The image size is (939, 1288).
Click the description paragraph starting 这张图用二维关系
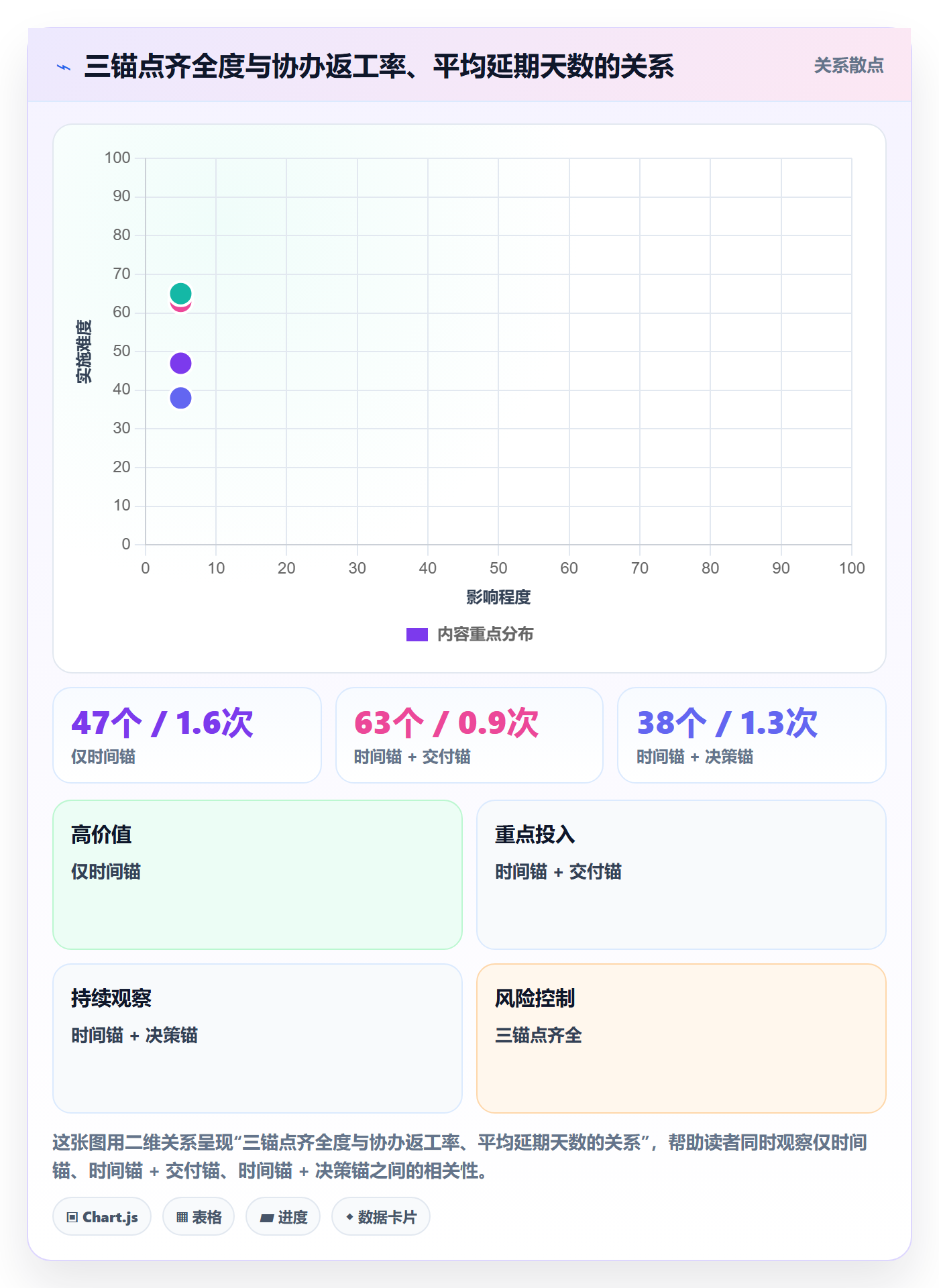click(460, 1156)
